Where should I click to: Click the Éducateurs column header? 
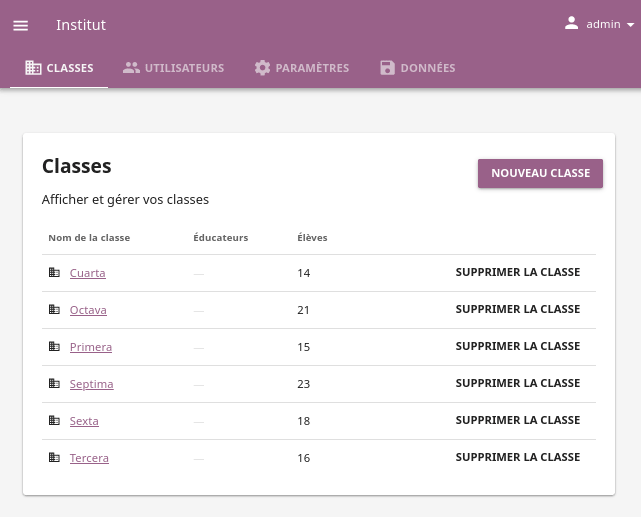coord(221,237)
